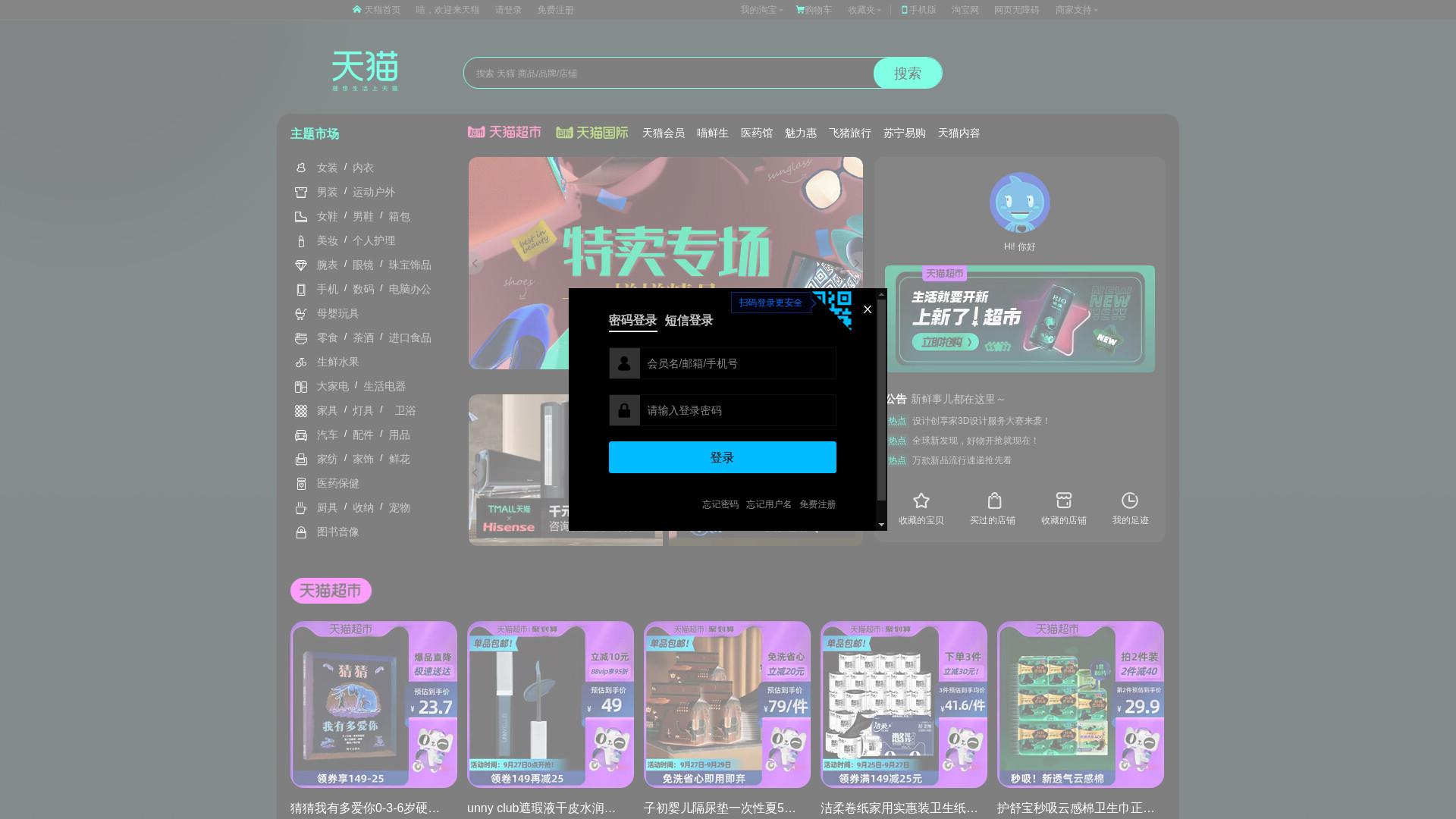The height and width of the screenshot is (819, 1456).
Task: Open the 医药馆 nav item
Action: [757, 133]
